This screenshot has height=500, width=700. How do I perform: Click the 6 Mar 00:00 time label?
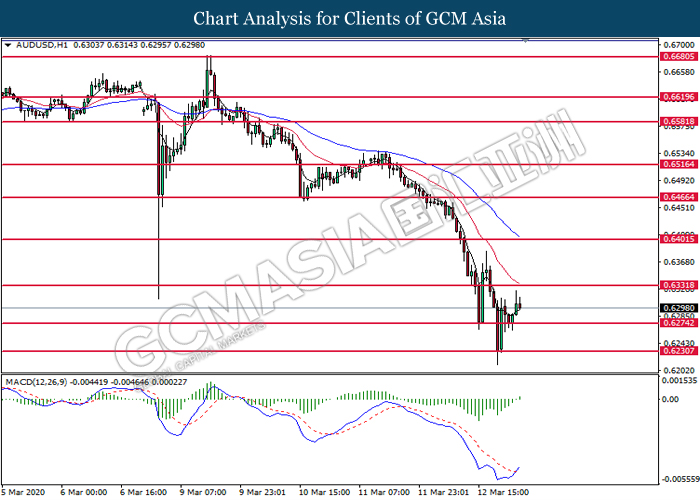point(83,492)
